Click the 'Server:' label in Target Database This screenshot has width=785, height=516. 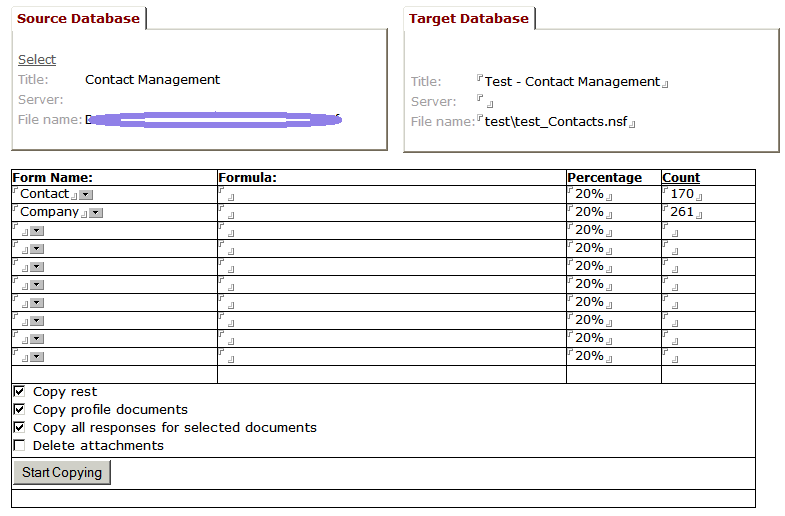(x=434, y=102)
